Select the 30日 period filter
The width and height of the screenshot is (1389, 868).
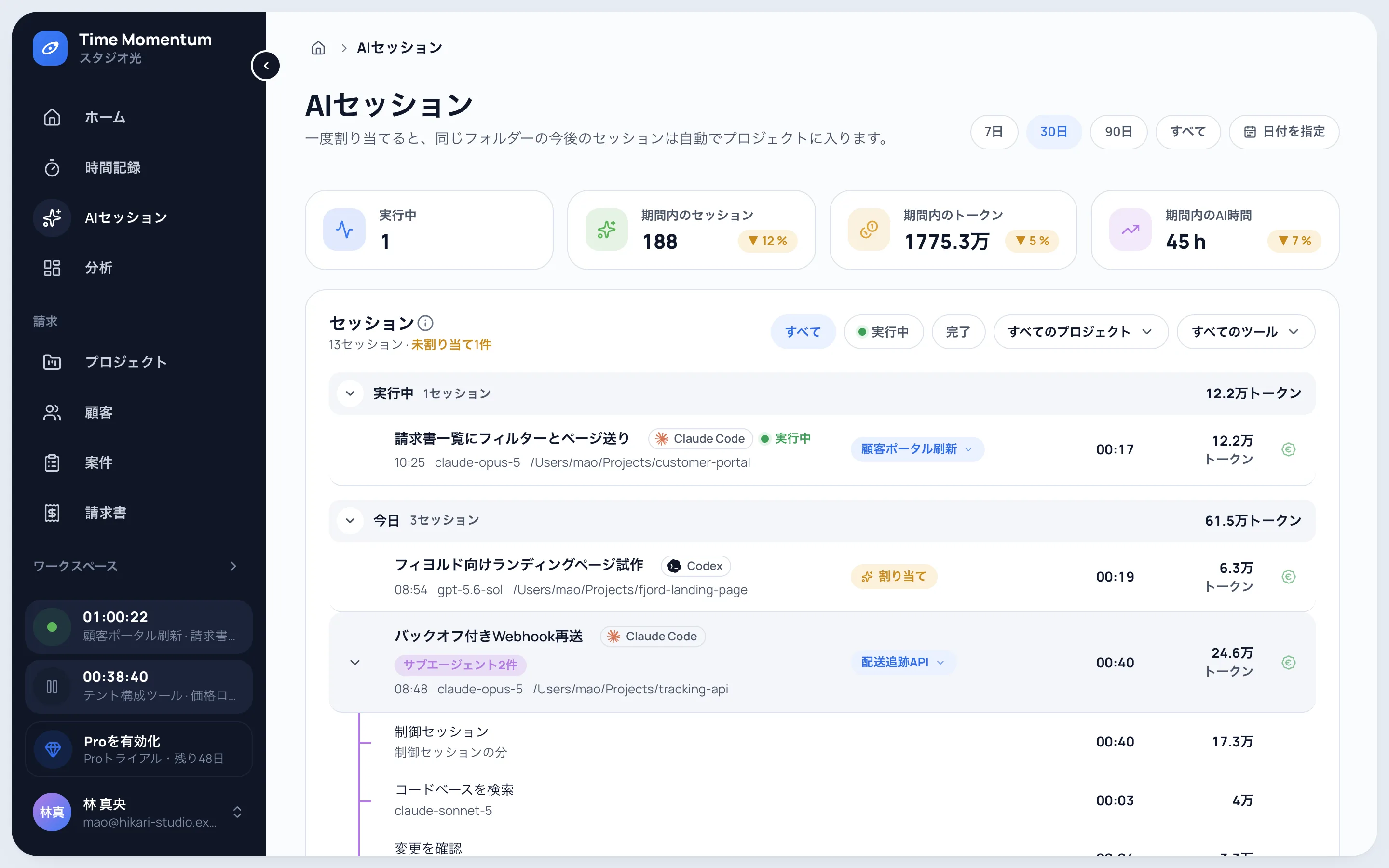coord(1054,132)
